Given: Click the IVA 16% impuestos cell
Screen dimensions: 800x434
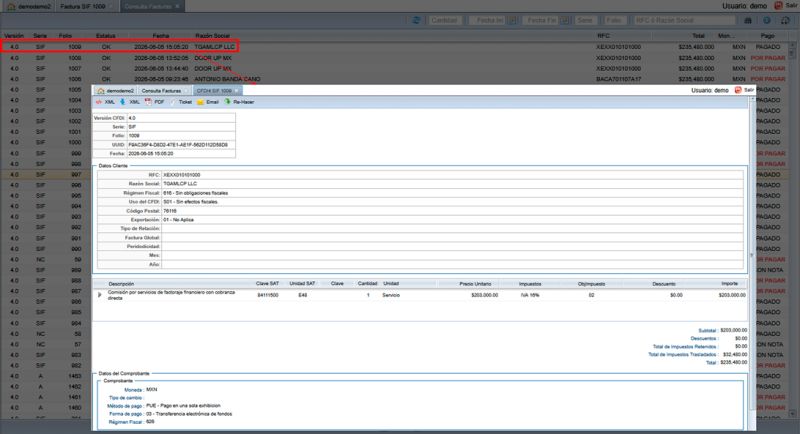Looking at the screenshot, I should click(530, 295).
